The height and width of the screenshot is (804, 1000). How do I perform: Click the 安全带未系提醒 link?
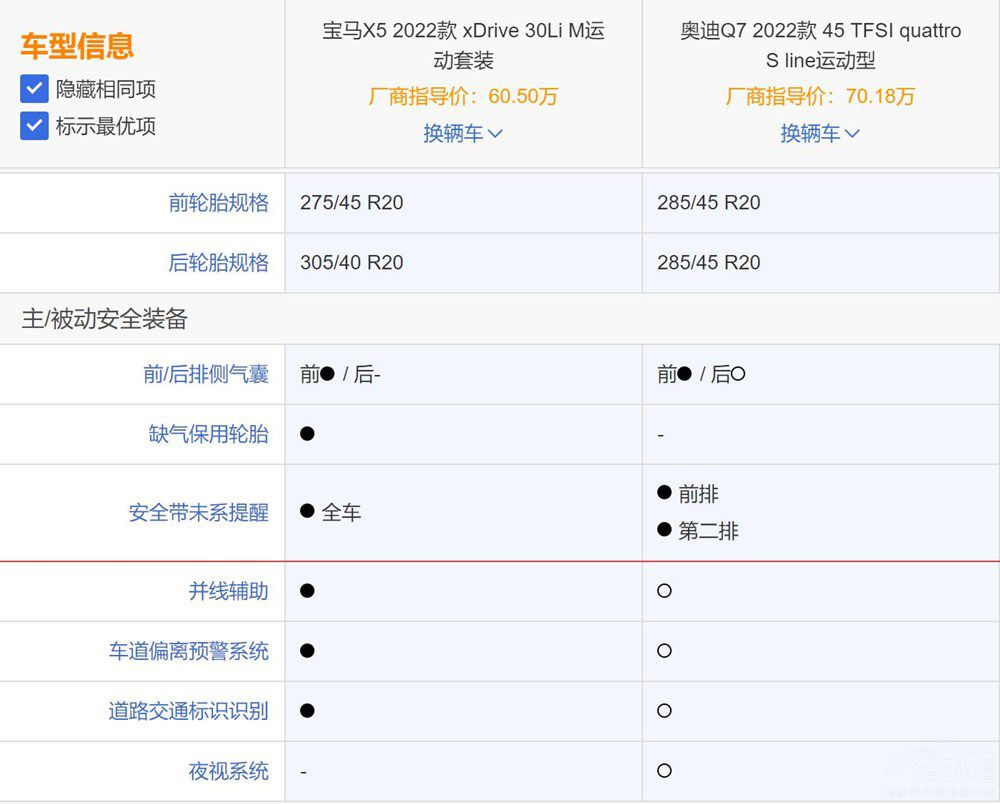pyautogui.click(x=197, y=511)
